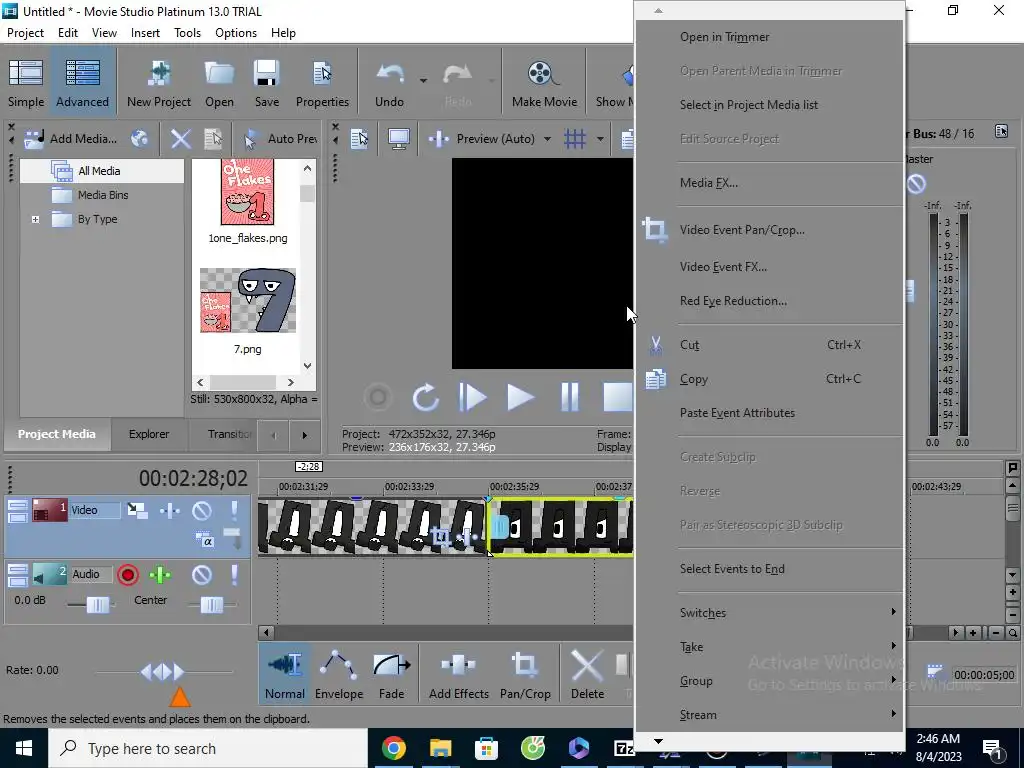The height and width of the screenshot is (768, 1024).
Task: Mute the Audio track
Action: click(x=202, y=575)
